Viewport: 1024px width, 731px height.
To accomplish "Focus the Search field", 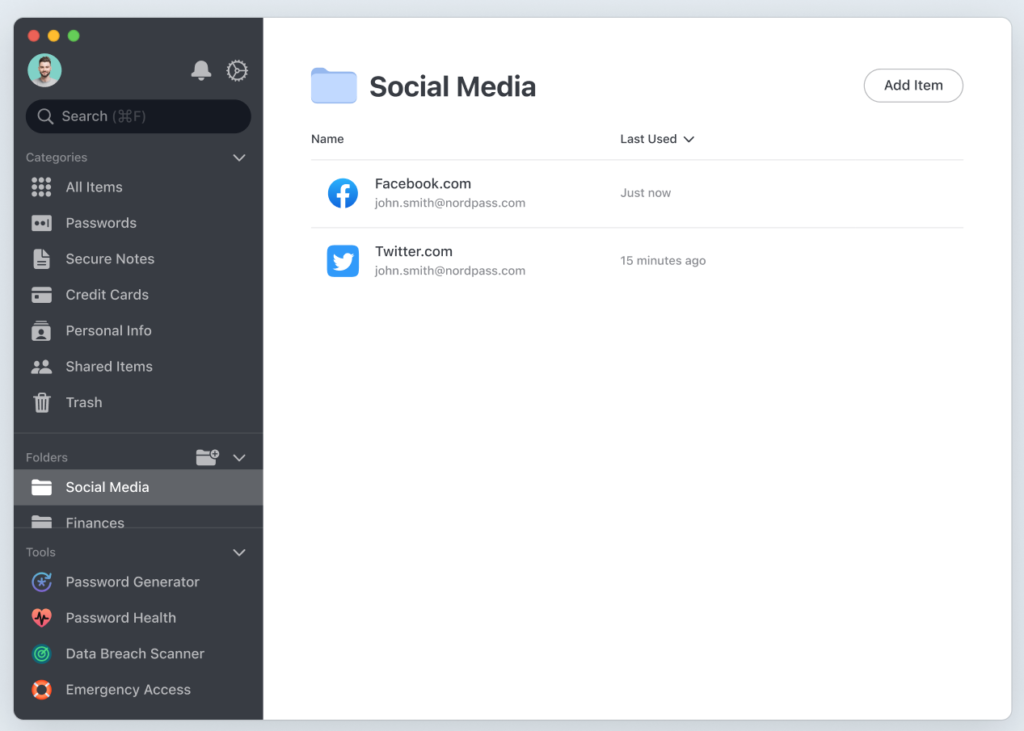I will tap(138, 116).
